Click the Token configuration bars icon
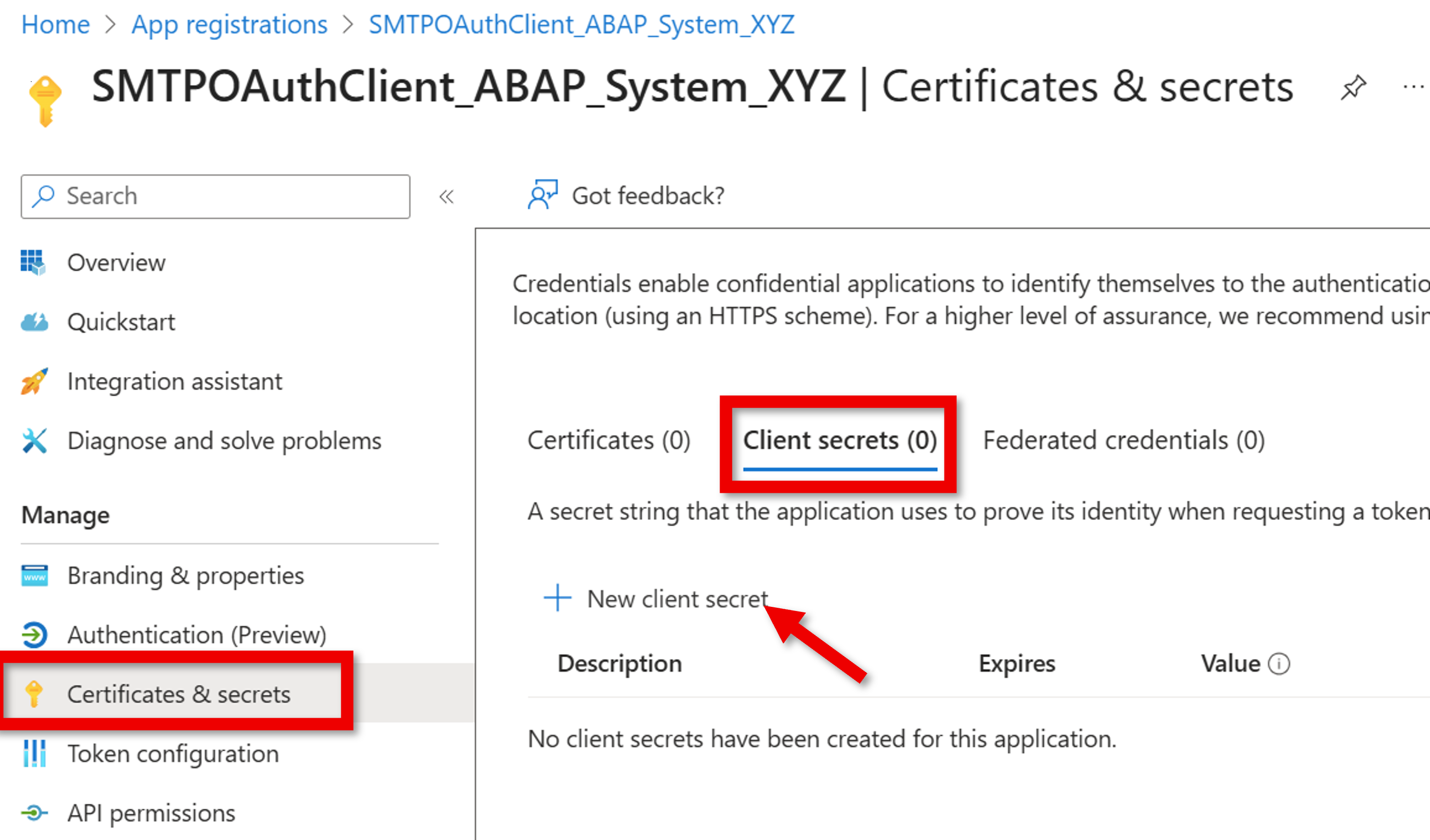Viewport: 1430px width, 840px height. coord(35,754)
